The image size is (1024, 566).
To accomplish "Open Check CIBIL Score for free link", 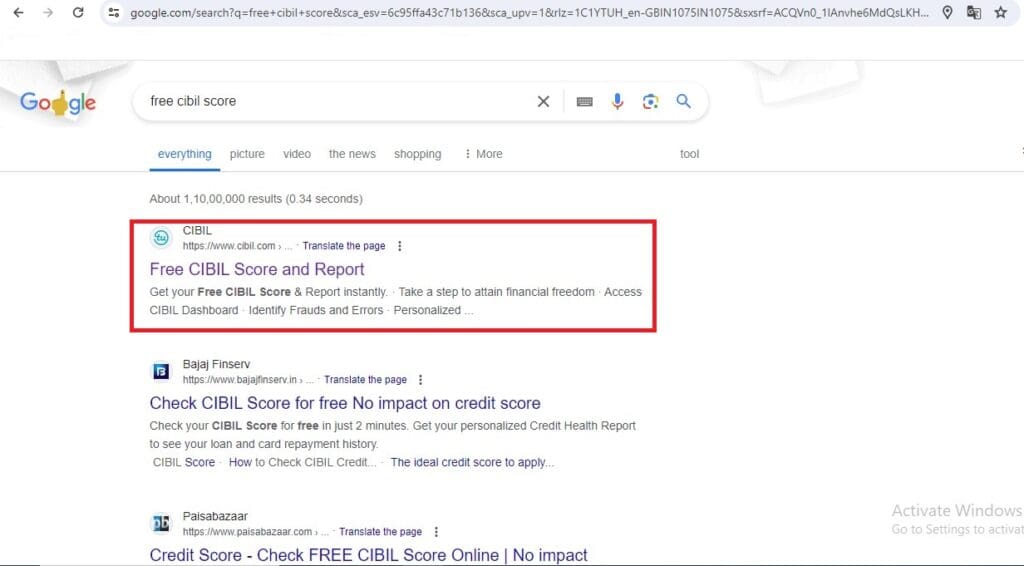I will click(x=345, y=403).
